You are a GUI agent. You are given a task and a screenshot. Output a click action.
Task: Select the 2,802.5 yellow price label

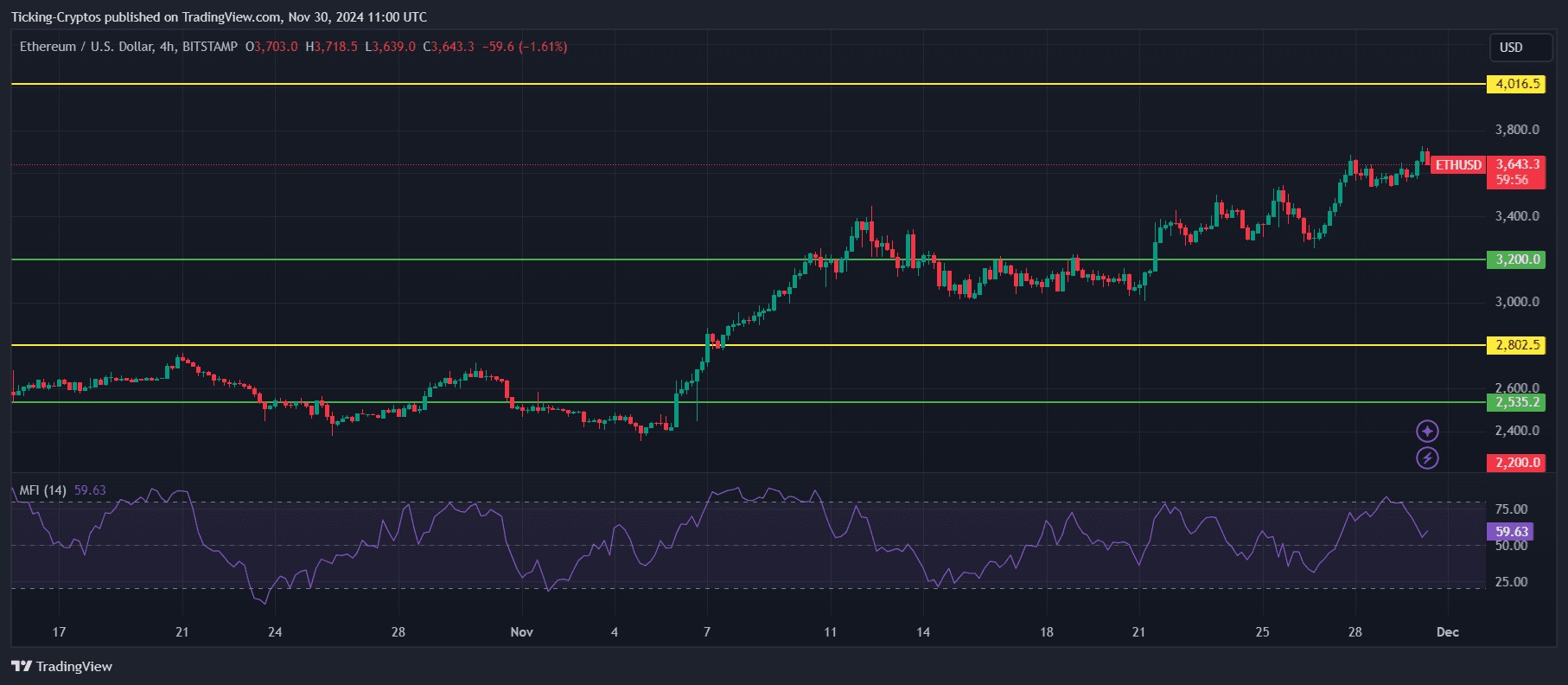pos(1517,345)
